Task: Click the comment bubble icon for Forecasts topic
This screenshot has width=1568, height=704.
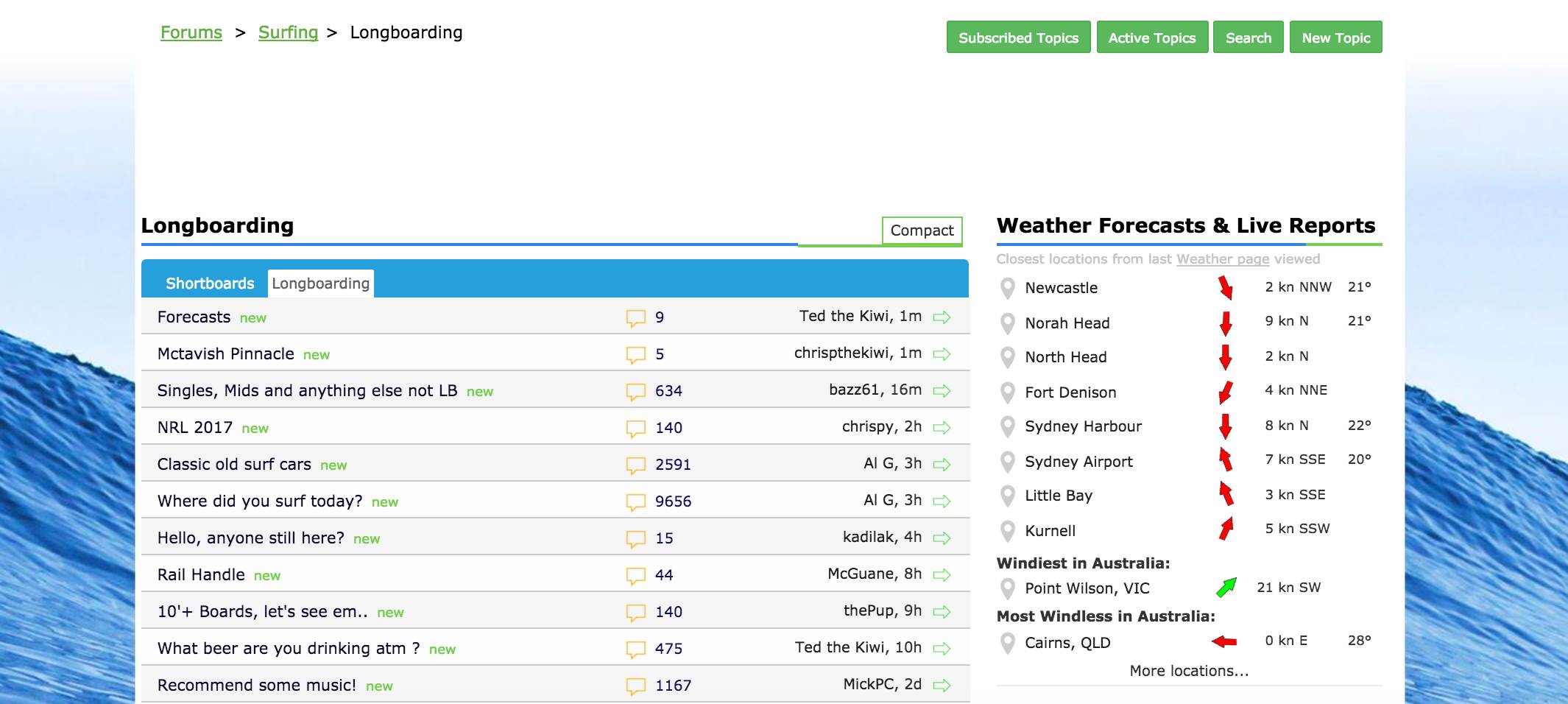Action: 635,318
